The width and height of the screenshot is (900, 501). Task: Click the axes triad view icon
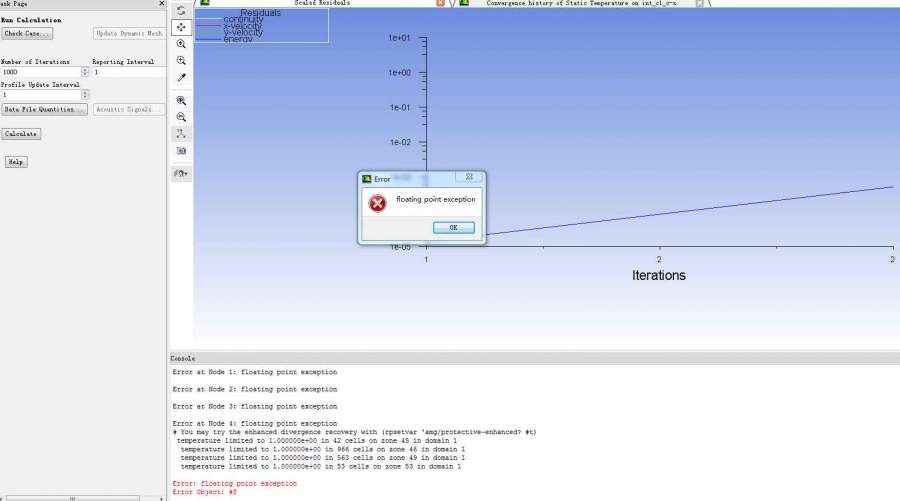click(181, 133)
